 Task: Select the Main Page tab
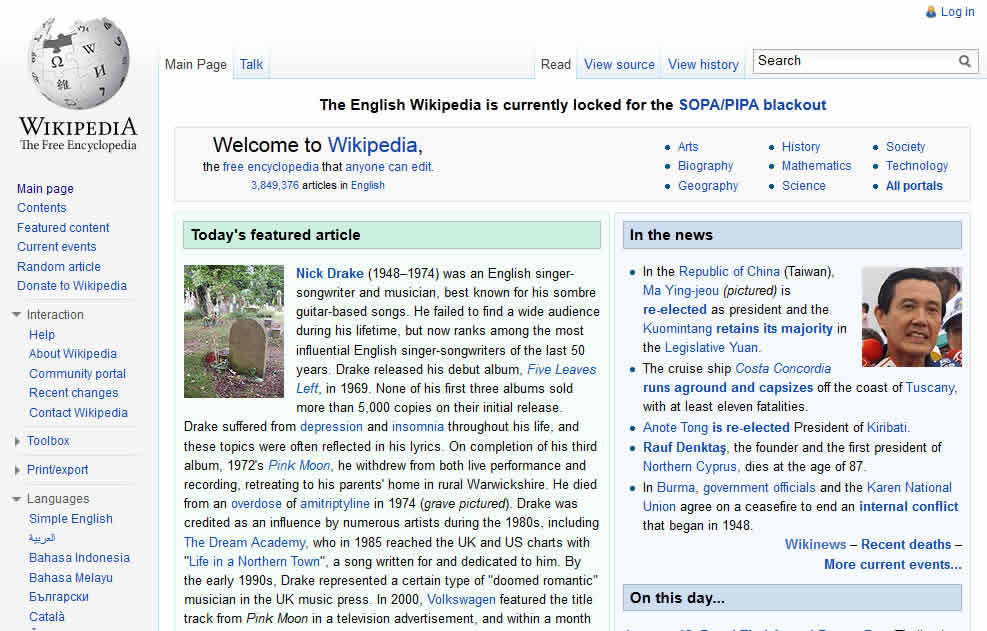point(196,64)
